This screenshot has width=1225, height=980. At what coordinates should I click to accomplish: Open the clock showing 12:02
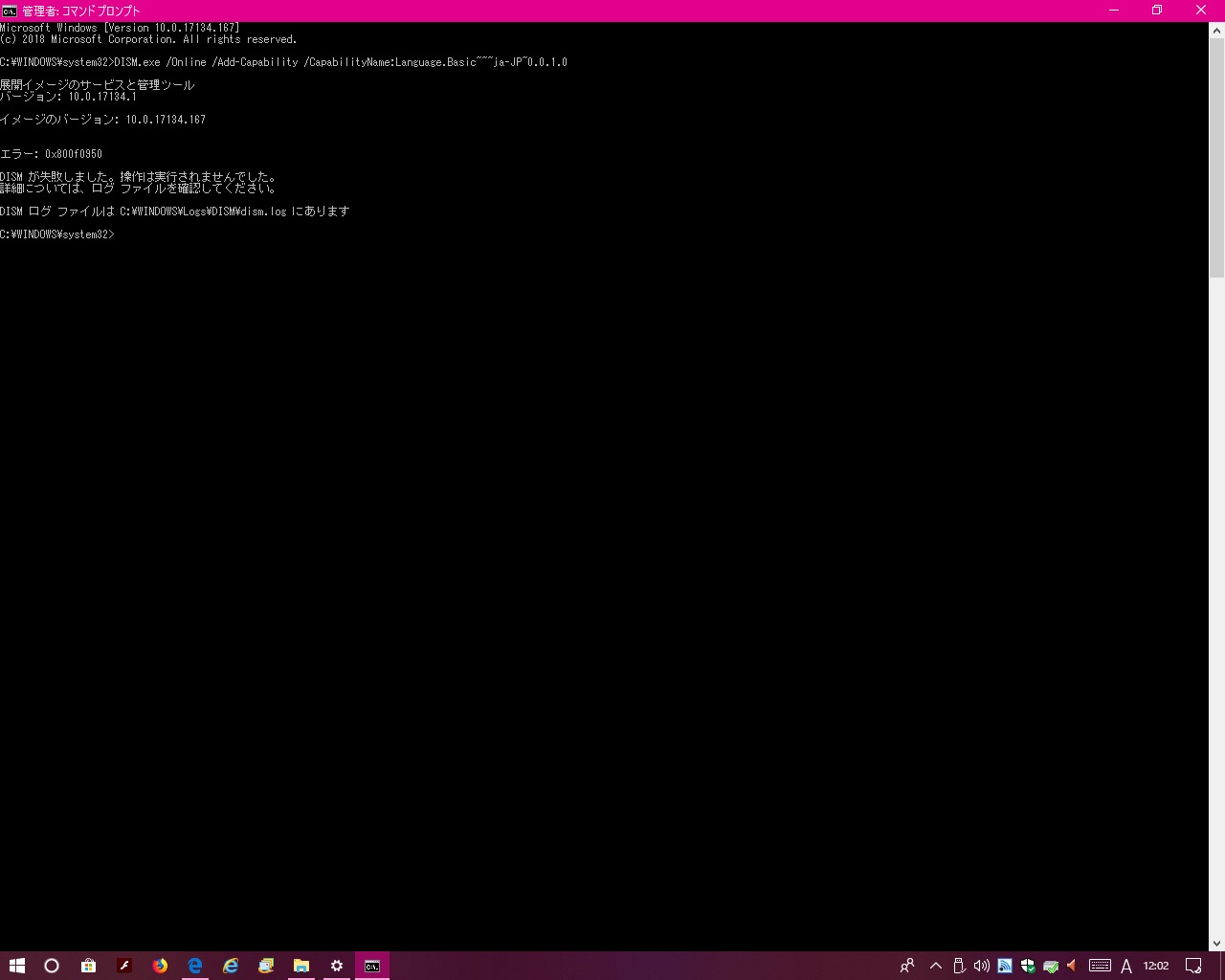tap(1156, 966)
